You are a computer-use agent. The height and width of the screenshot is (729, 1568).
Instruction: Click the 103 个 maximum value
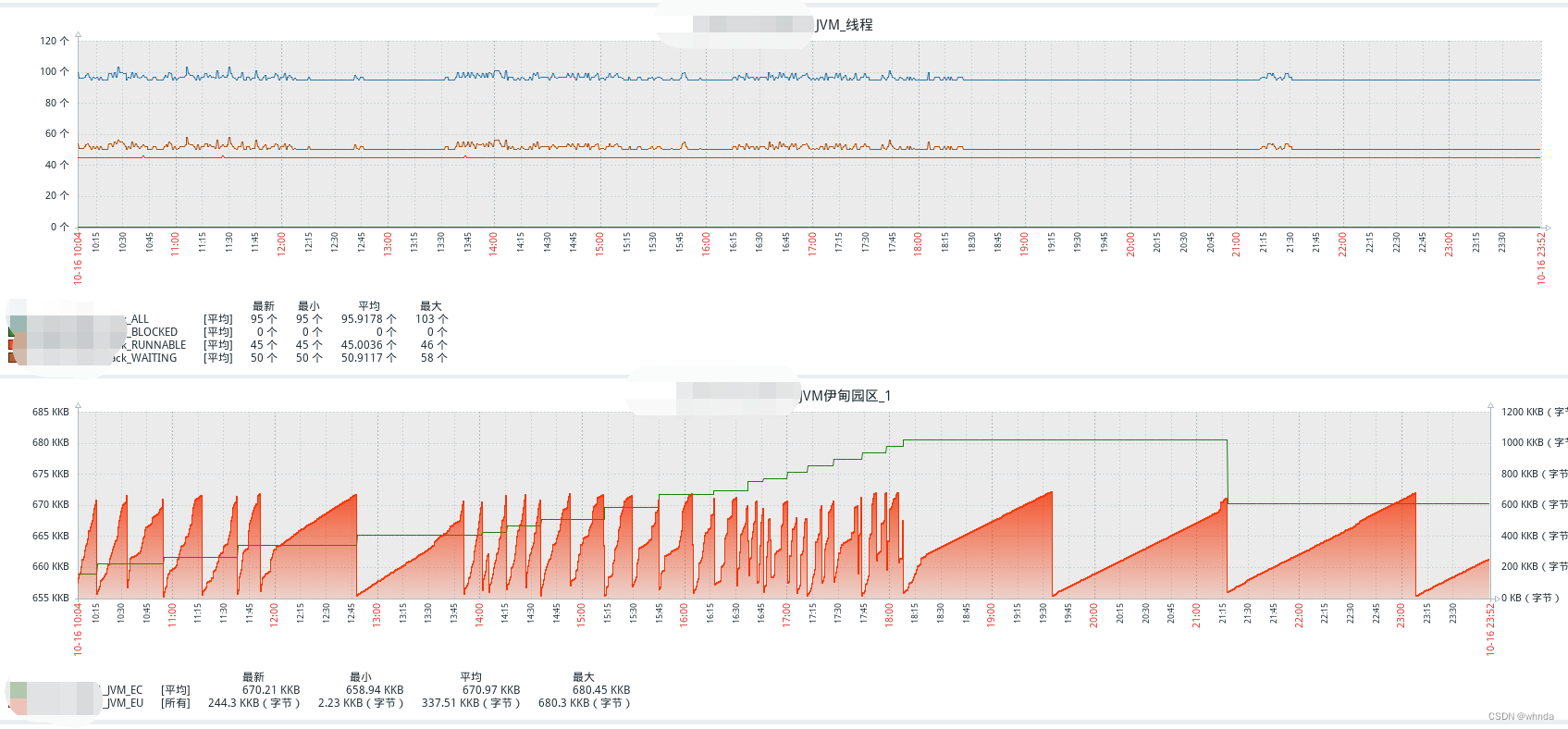click(x=431, y=319)
